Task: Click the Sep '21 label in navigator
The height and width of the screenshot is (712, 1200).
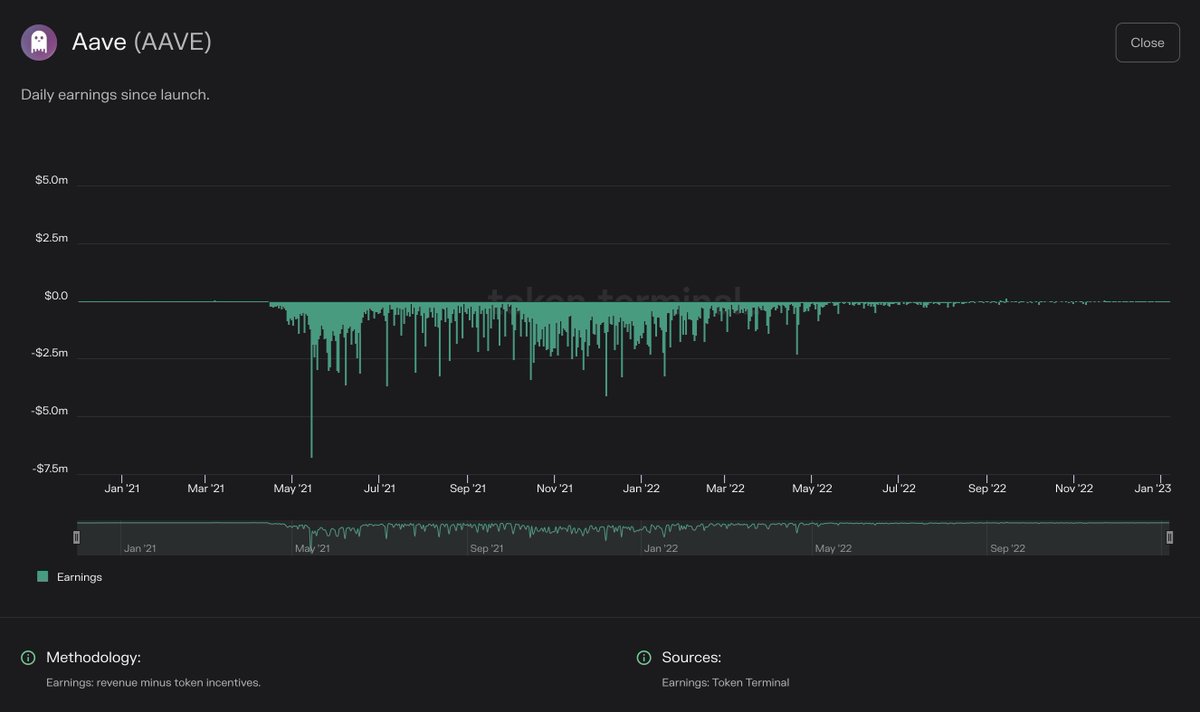Action: (x=485, y=549)
